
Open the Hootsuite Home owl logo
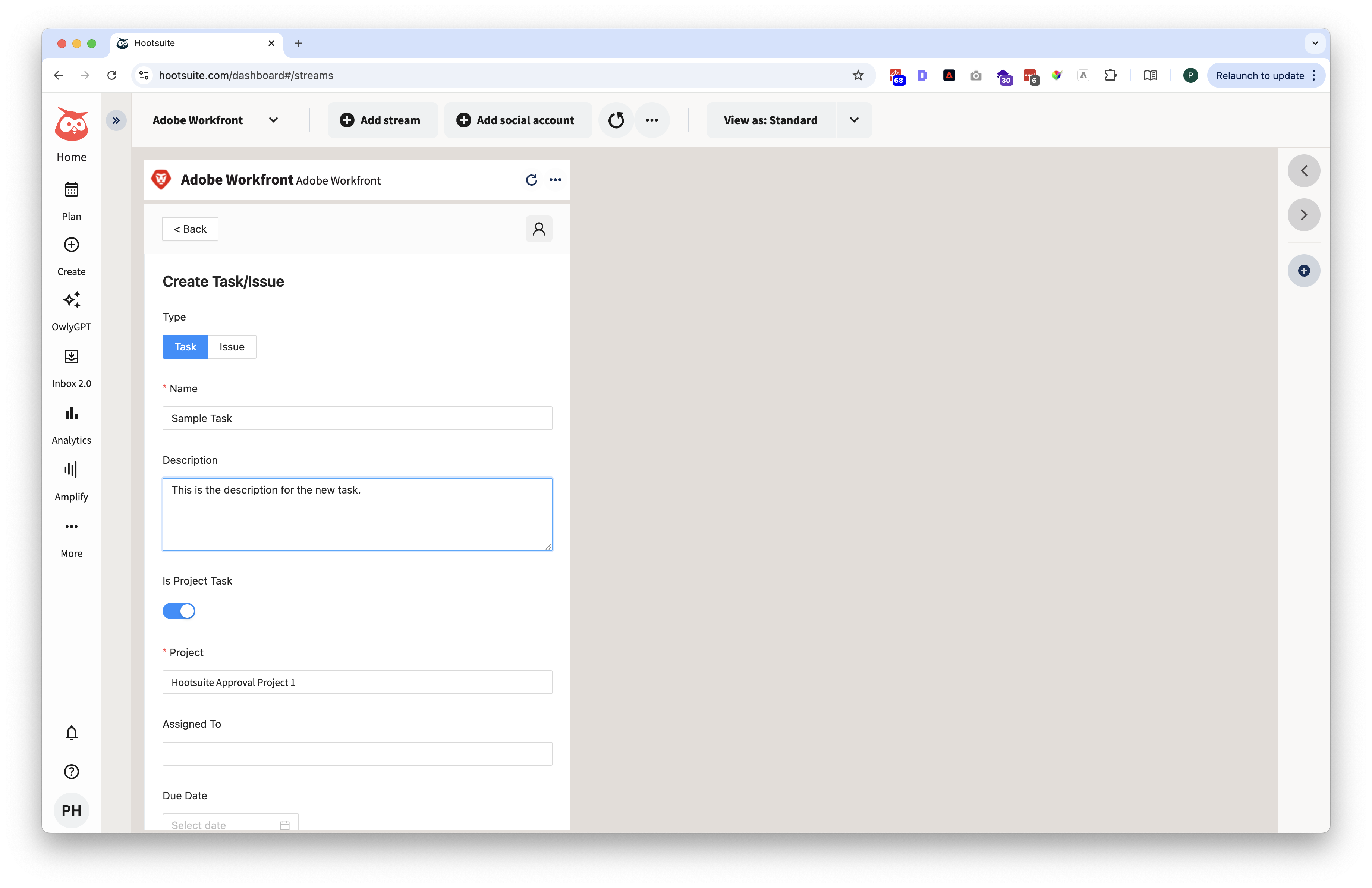pyautogui.click(x=72, y=125)
